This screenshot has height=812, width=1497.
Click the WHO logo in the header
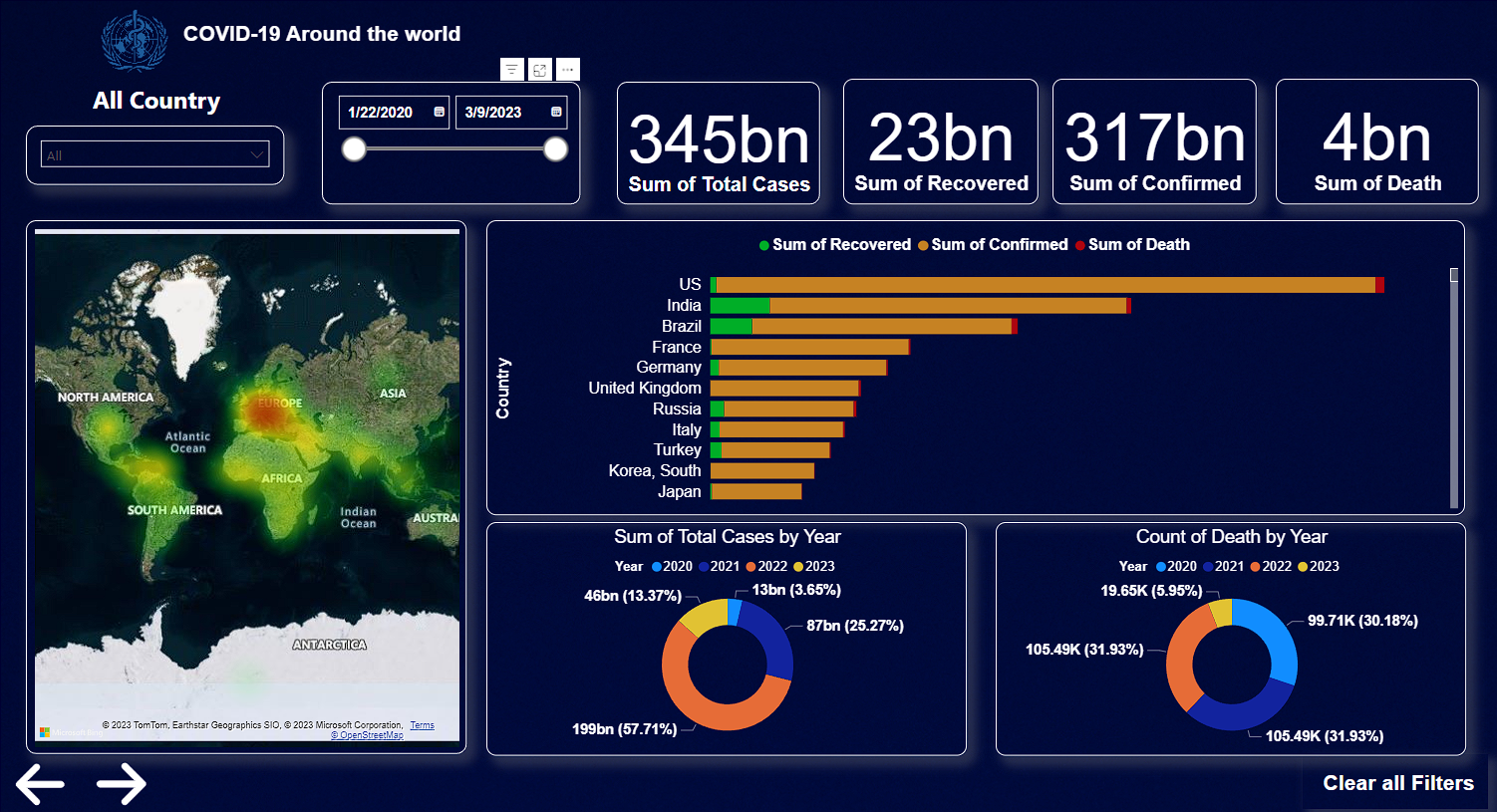click(135, 41)
